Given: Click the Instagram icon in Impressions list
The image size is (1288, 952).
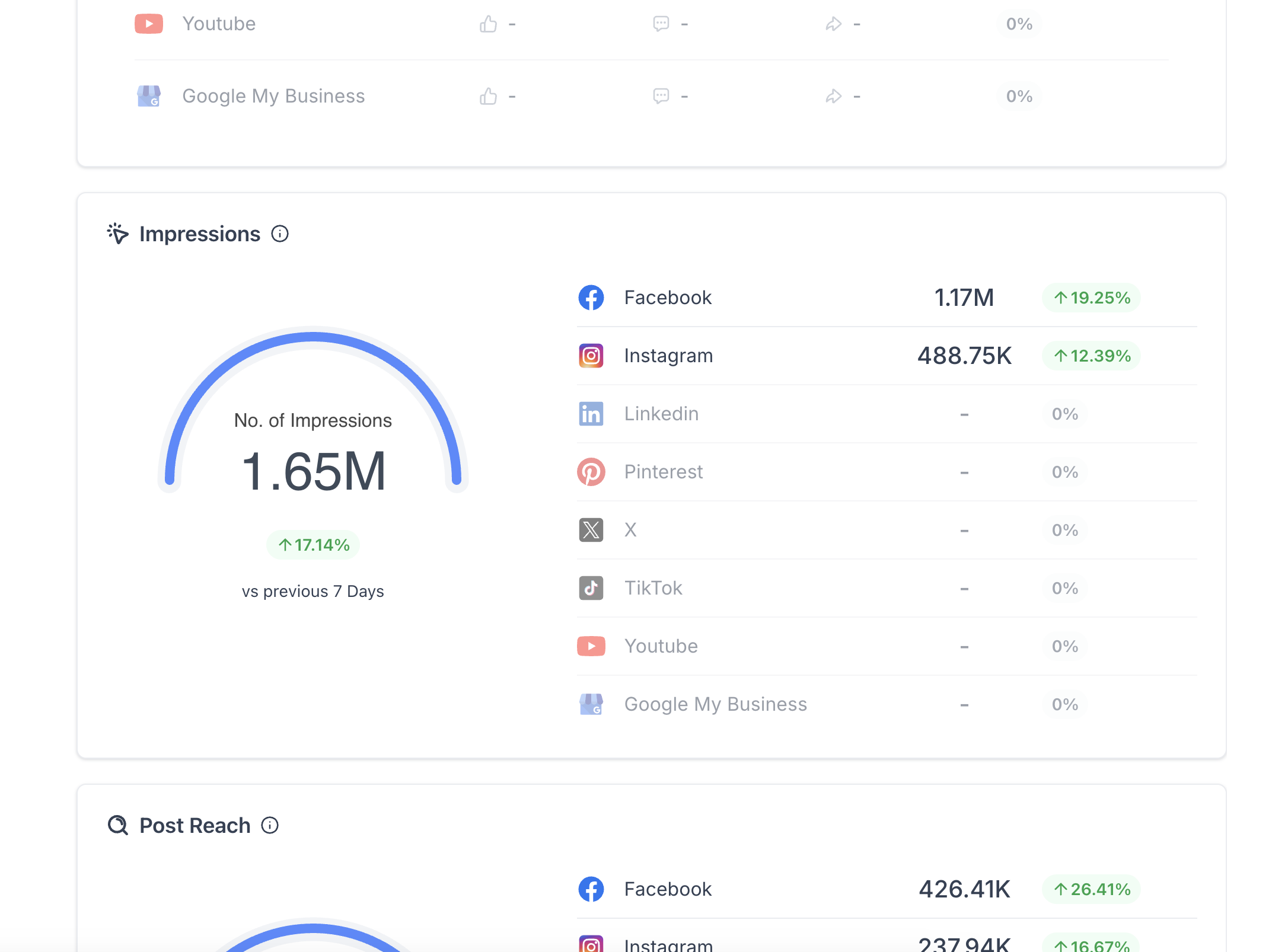Looking at the screenshot, I should 591,356.
